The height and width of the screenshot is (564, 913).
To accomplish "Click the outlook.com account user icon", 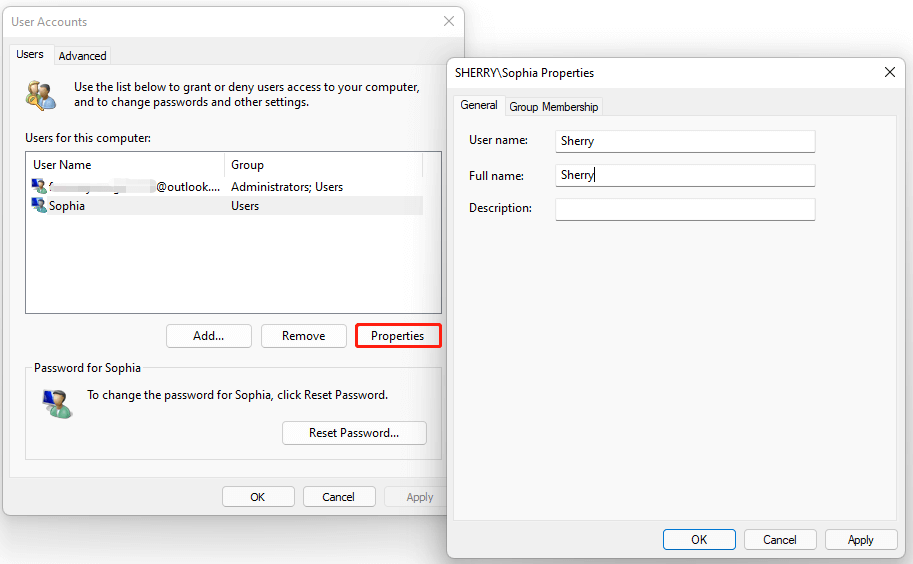I will tap(39, 186).
